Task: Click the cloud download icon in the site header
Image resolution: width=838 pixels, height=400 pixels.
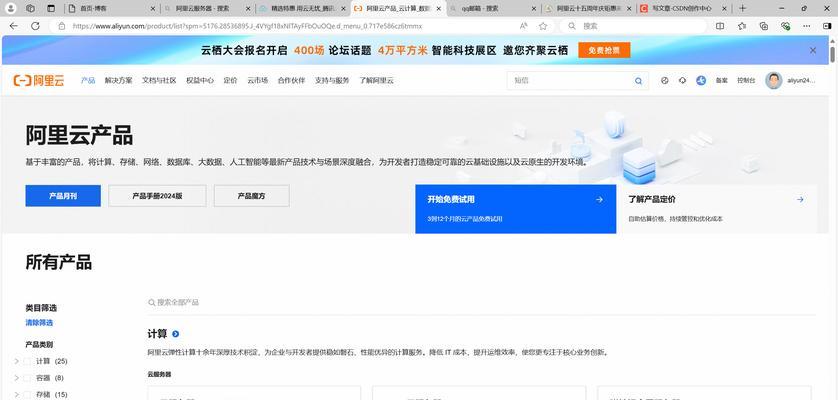Action: pos(682,81)
